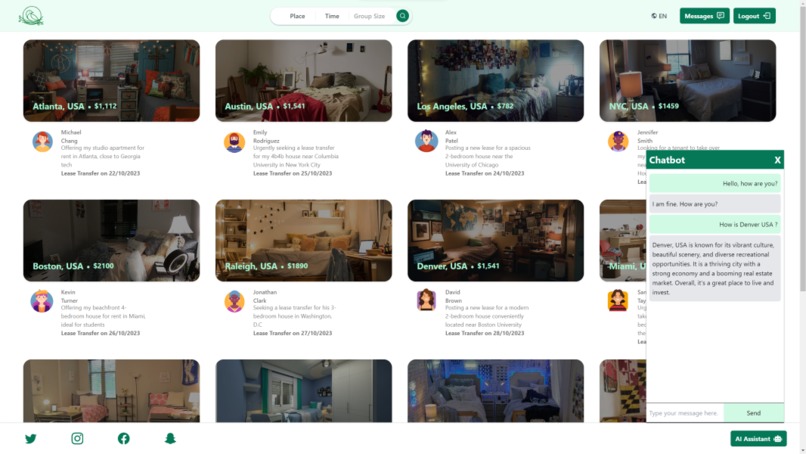Close the Chatbot panel with X
The height and width of the screenshot is (454, 806).
coord(777,160)
